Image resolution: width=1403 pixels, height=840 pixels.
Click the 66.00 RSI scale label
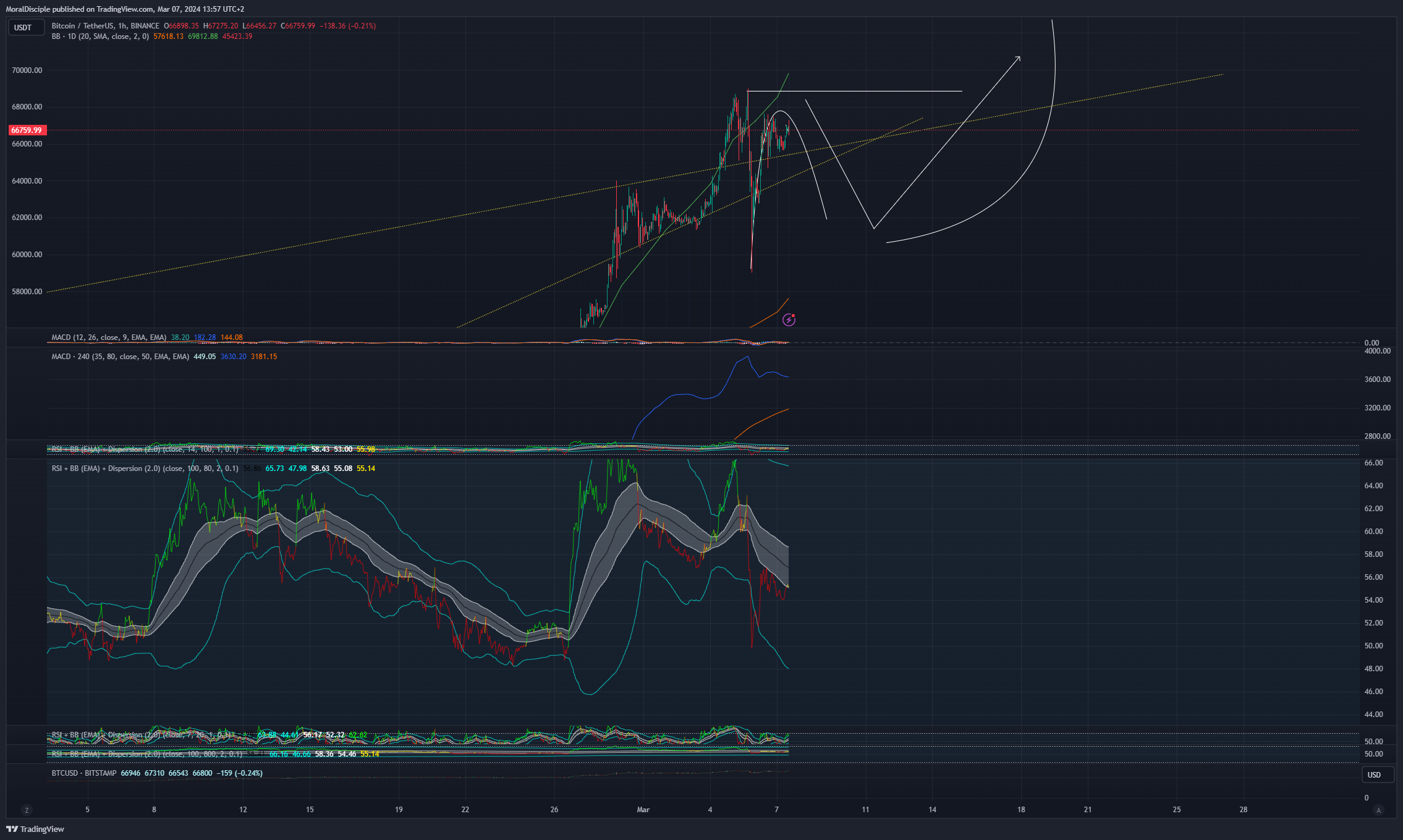point(1374,463)
